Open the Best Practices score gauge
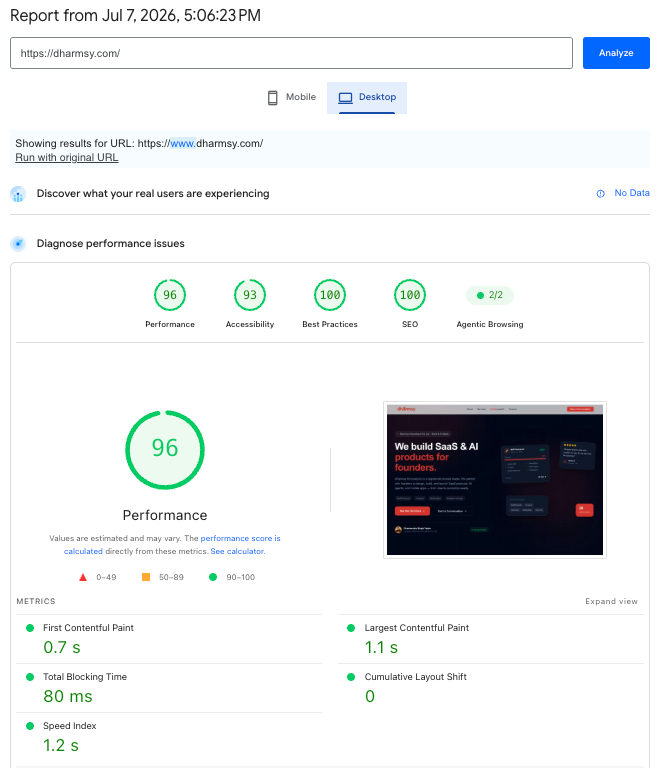 point(330,295)
